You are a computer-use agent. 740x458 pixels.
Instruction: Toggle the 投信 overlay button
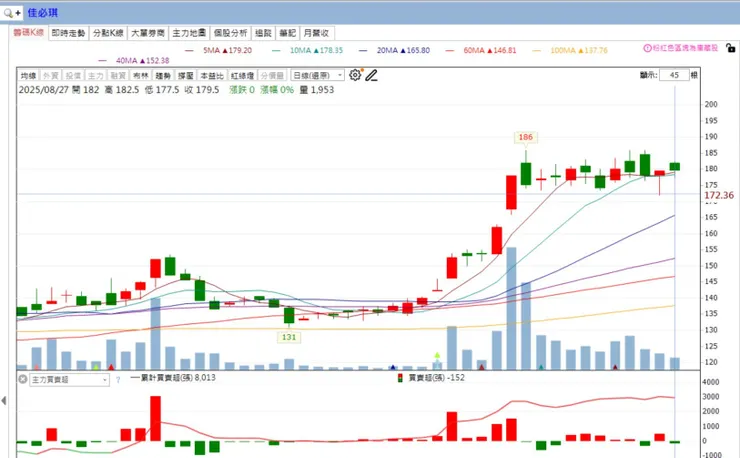click(73, 76)
